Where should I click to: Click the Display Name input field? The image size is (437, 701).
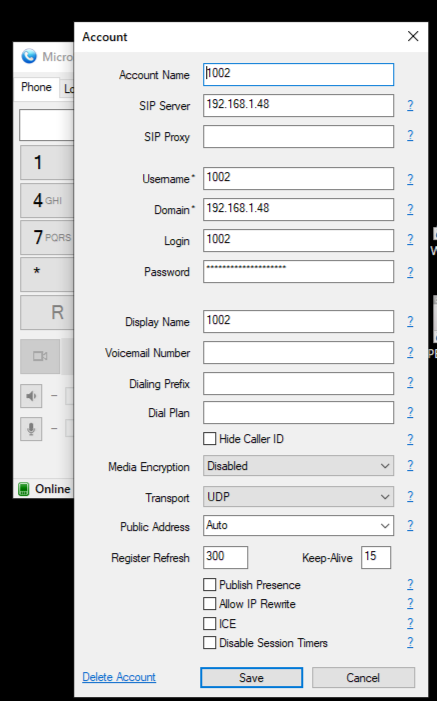tap(298, 321)
